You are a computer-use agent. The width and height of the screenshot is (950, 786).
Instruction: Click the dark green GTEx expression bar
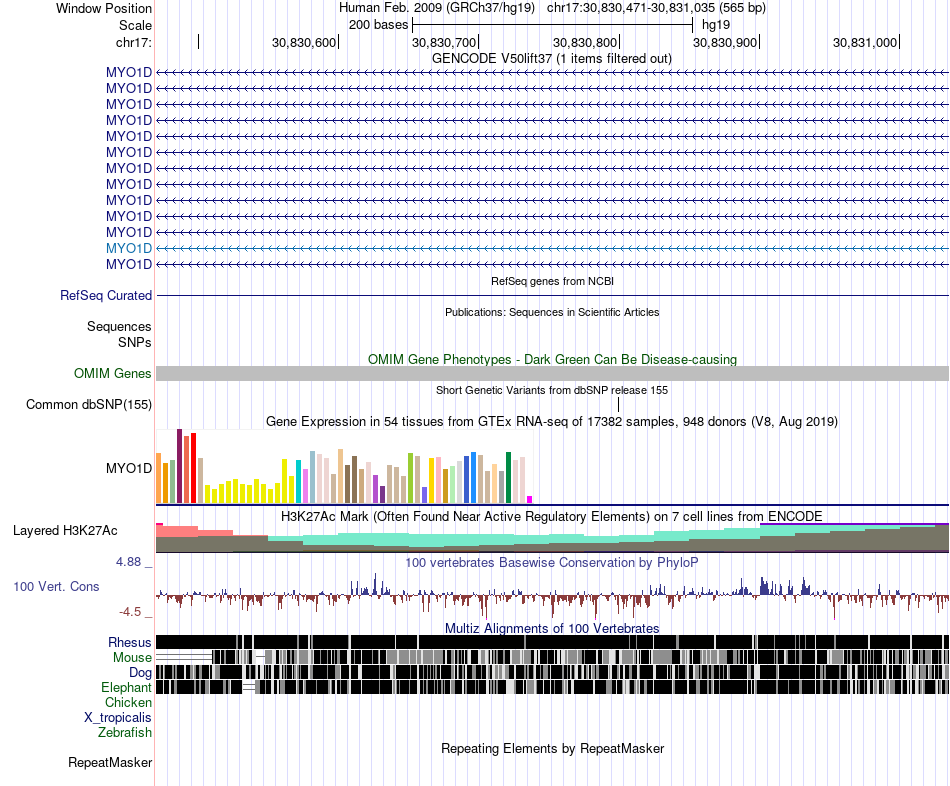point(509,478)
